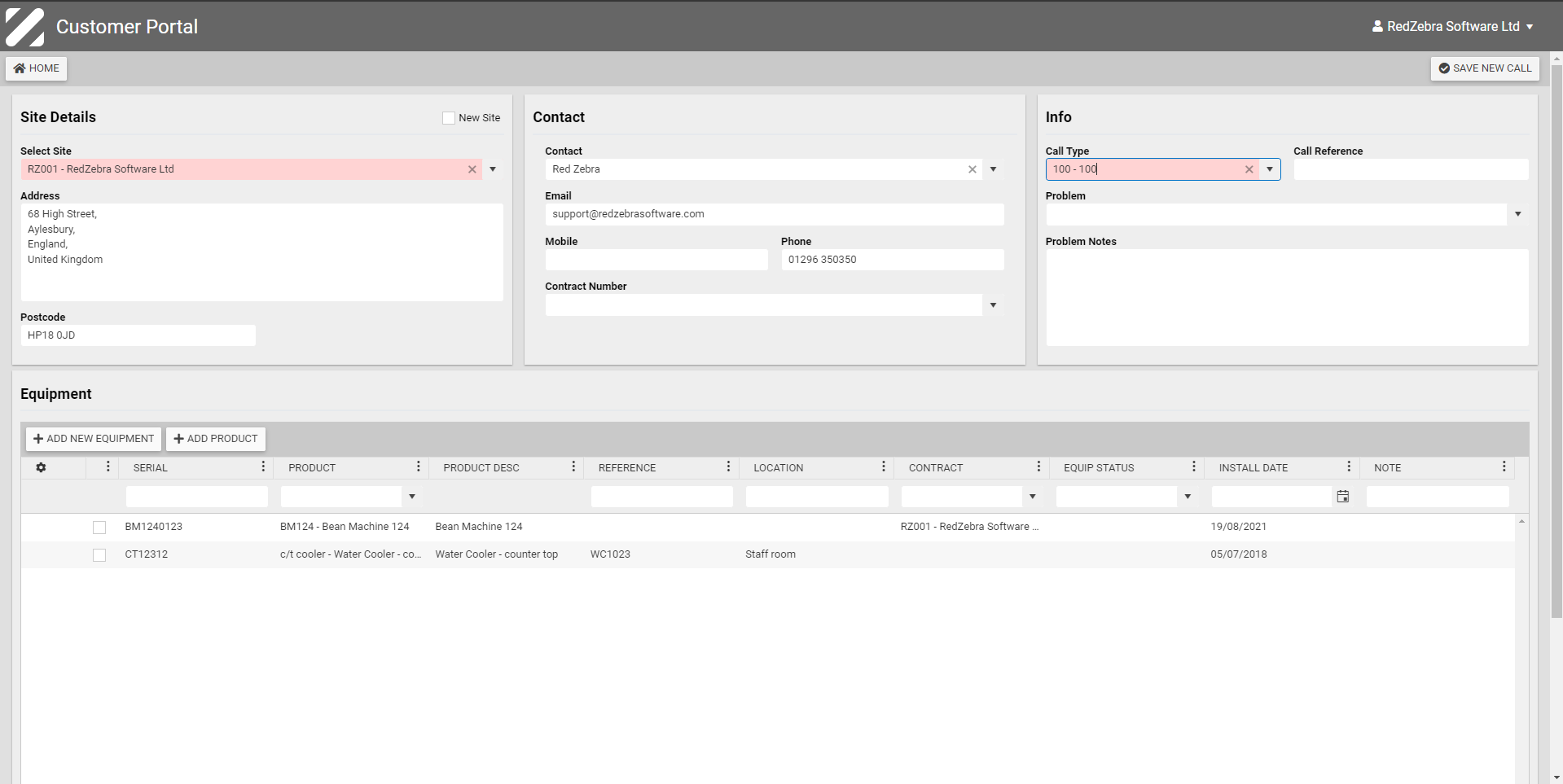Open the Product filter dropdown
Image resolution: width=1563 pixels, height=784 pixels.
pos(412,497)
